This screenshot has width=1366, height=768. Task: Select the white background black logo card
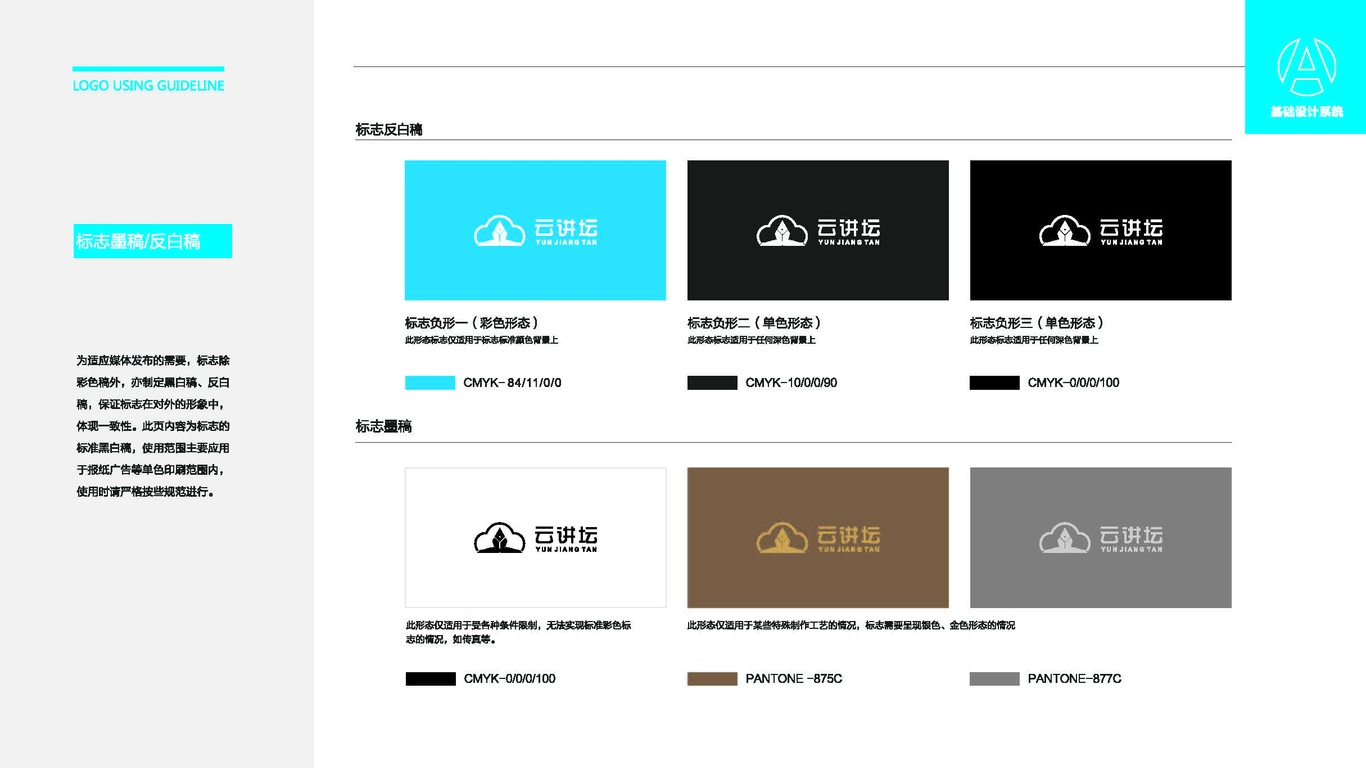(x=535, y=537)
